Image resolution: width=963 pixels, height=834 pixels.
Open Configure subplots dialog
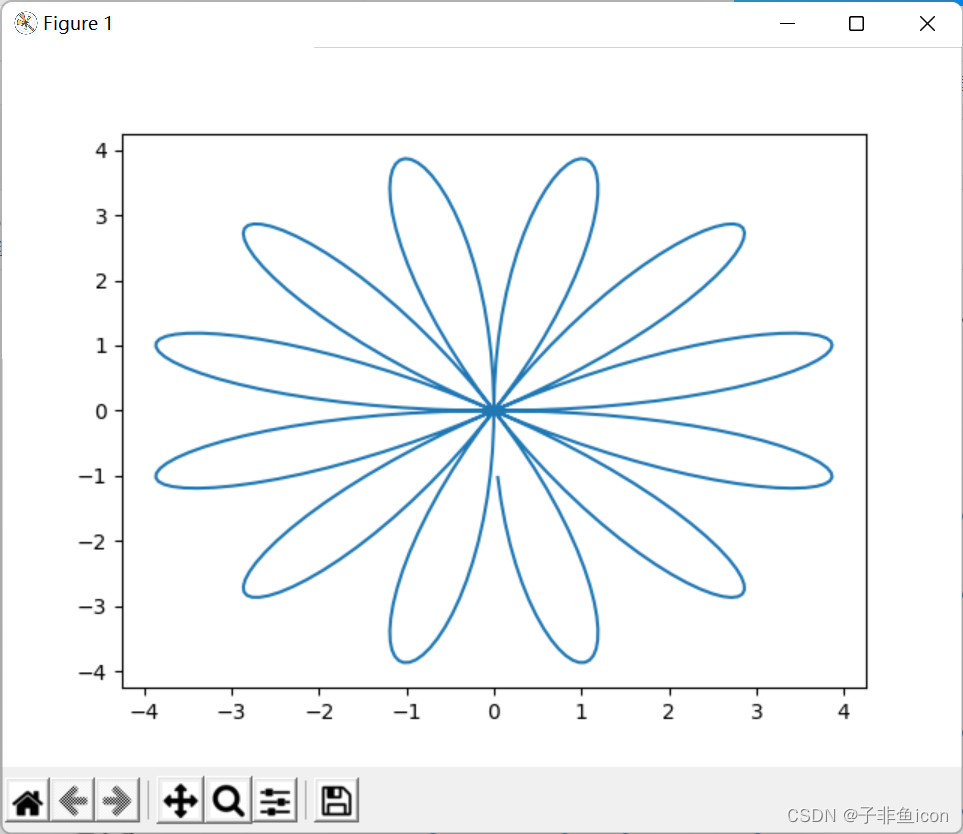[275, 800]
